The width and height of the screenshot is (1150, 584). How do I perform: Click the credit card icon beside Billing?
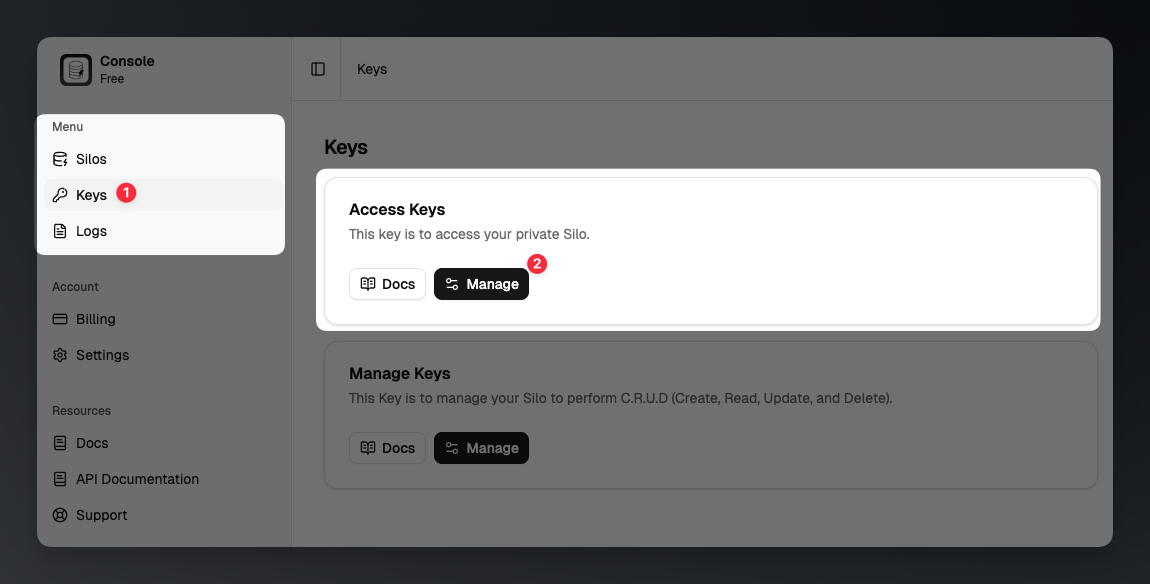tap(58, 318)
